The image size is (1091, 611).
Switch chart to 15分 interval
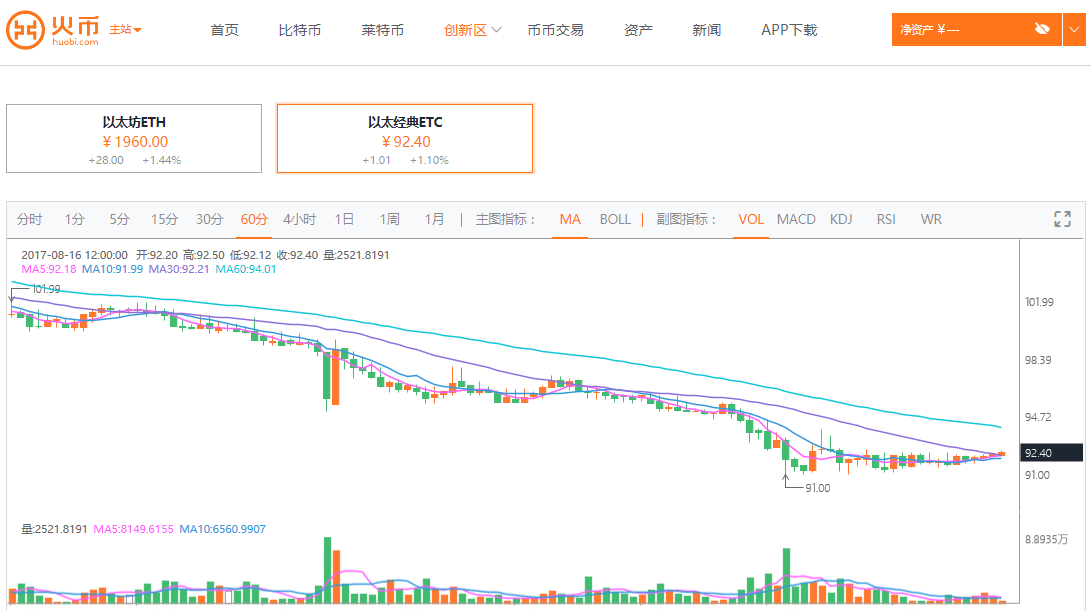point(164,219)
